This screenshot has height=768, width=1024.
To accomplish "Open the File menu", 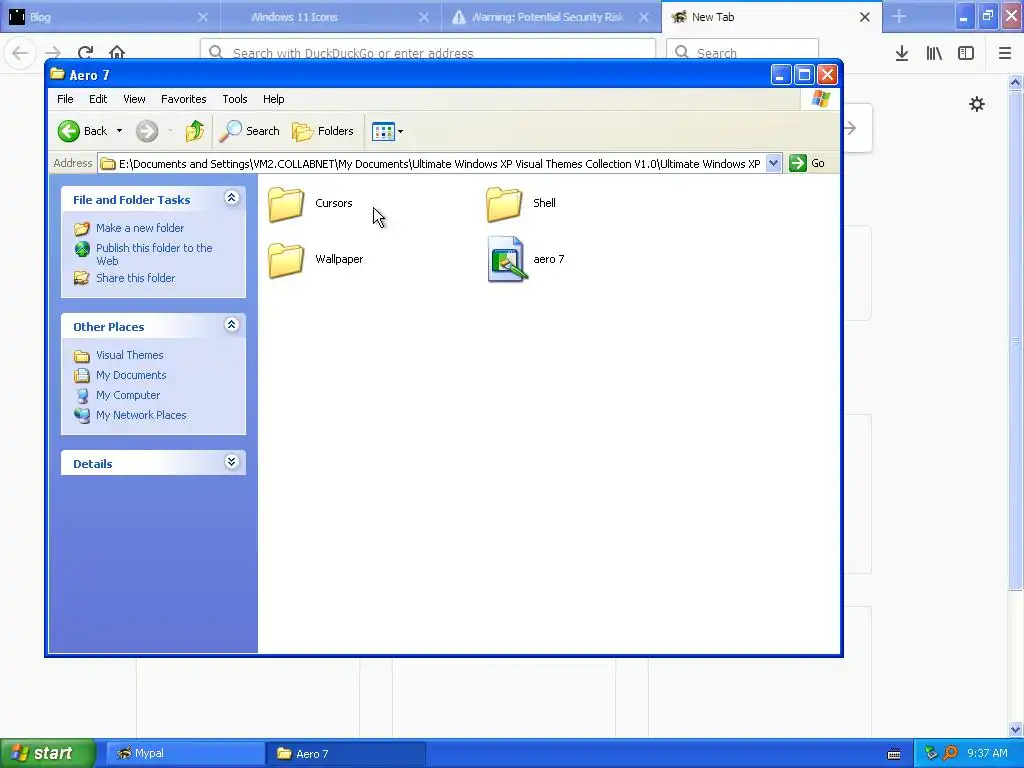I will 65,99.
